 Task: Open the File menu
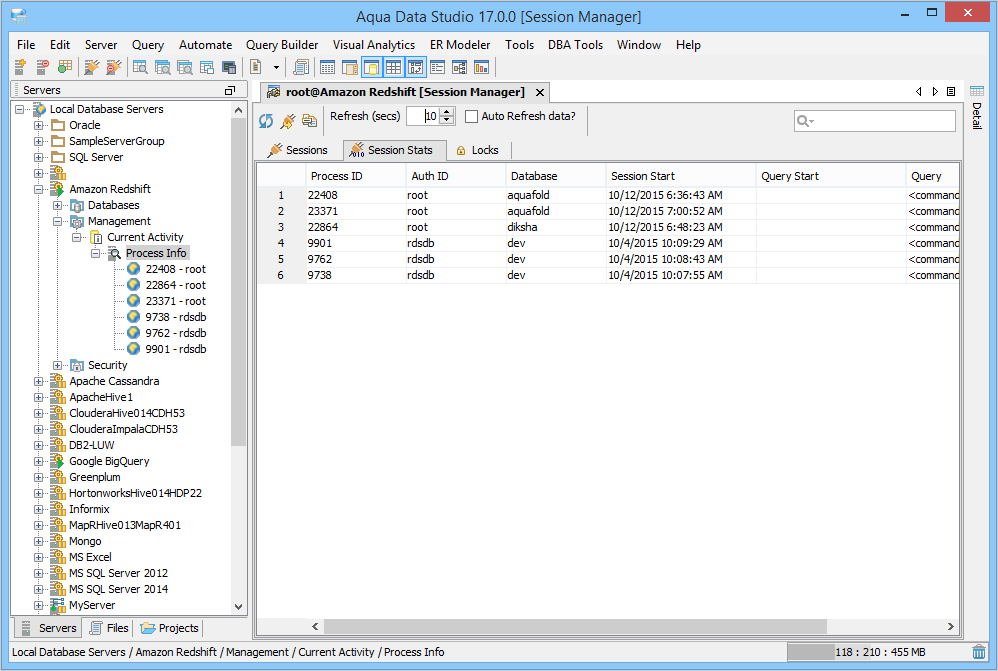[x=26, y=45]
